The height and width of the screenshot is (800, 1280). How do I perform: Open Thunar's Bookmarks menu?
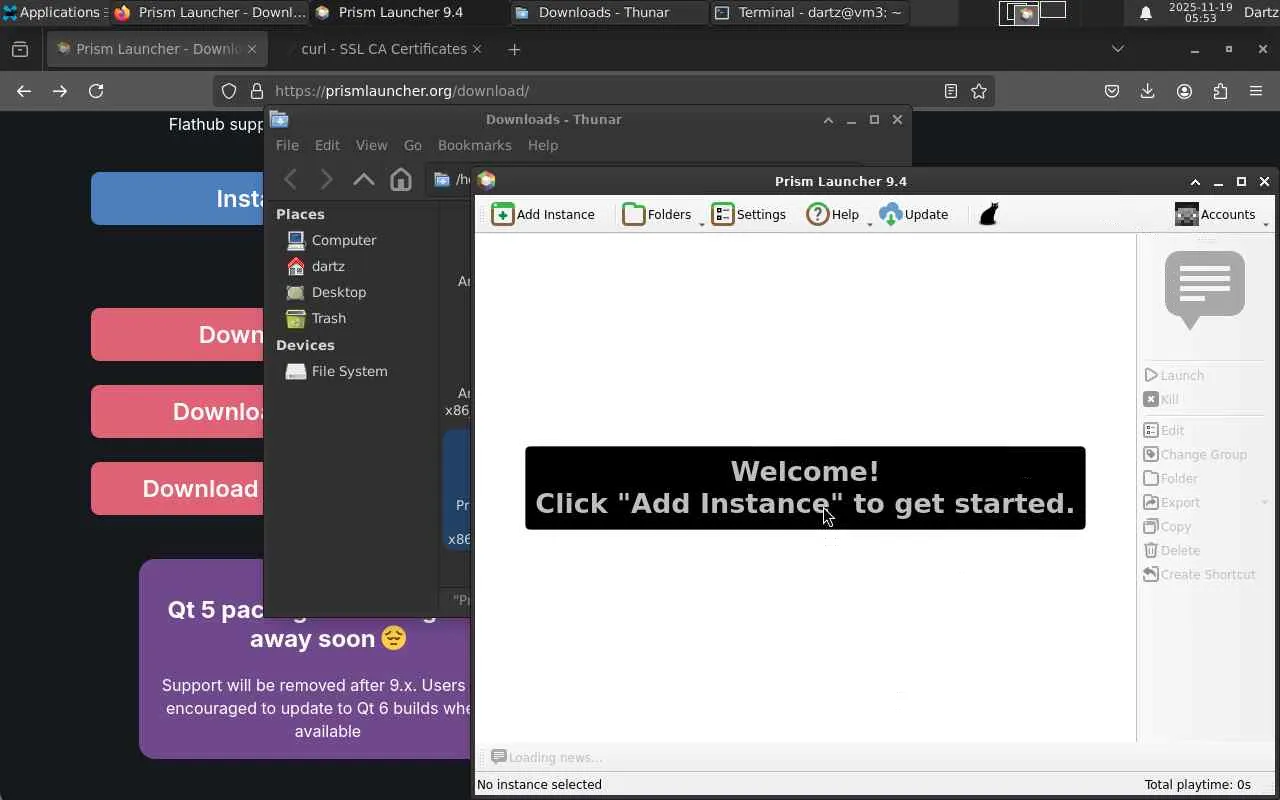[x=474, y=145]
